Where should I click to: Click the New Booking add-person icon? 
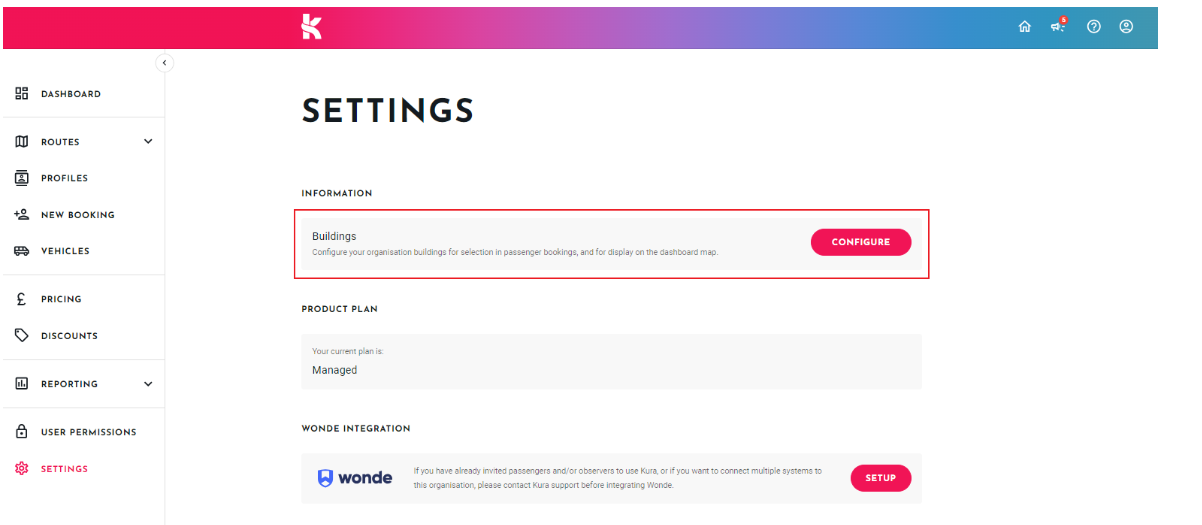coord(21,214)
